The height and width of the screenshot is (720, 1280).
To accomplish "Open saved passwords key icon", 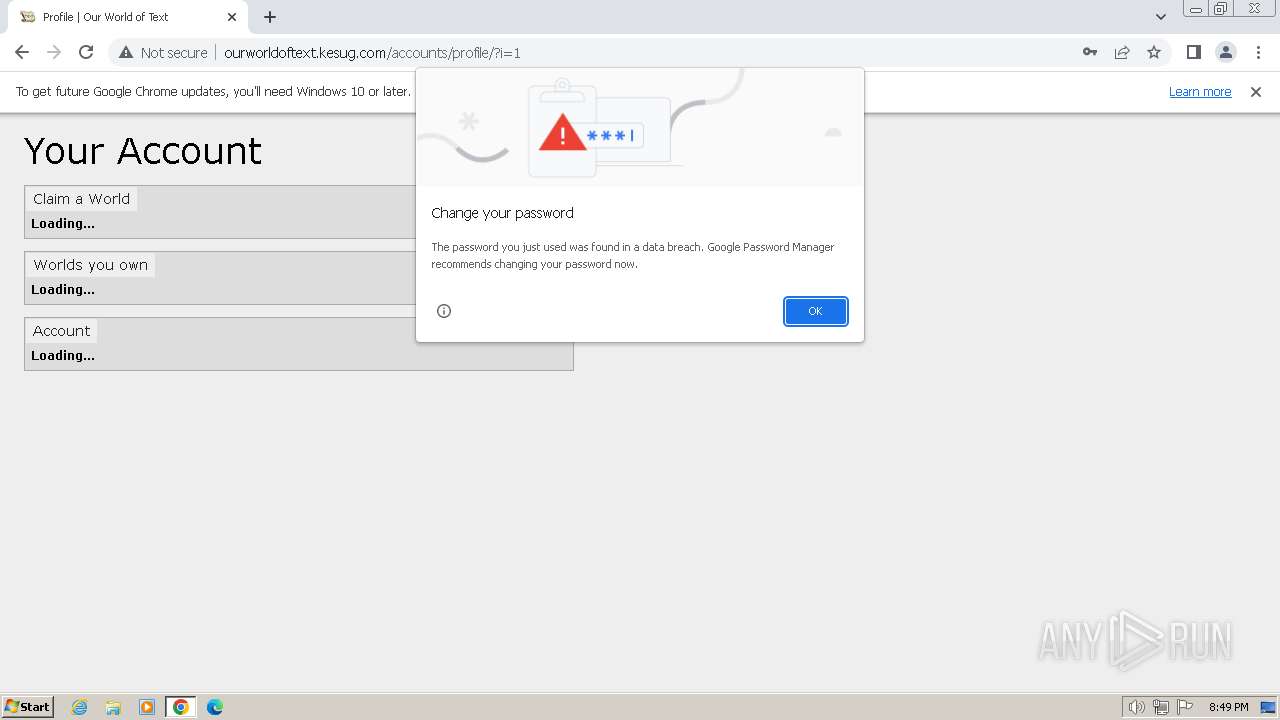I will tap(1090, 52).
